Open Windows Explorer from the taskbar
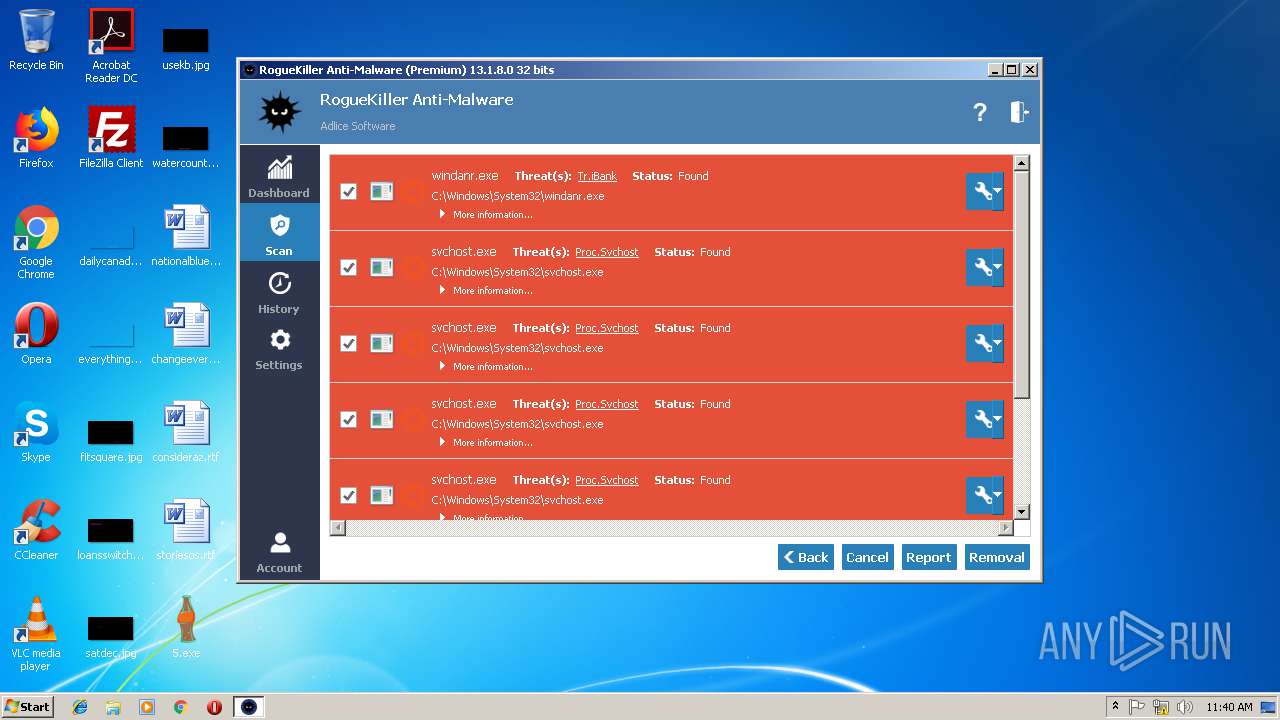Screen dimensions: 1280x720 (113, 707)
